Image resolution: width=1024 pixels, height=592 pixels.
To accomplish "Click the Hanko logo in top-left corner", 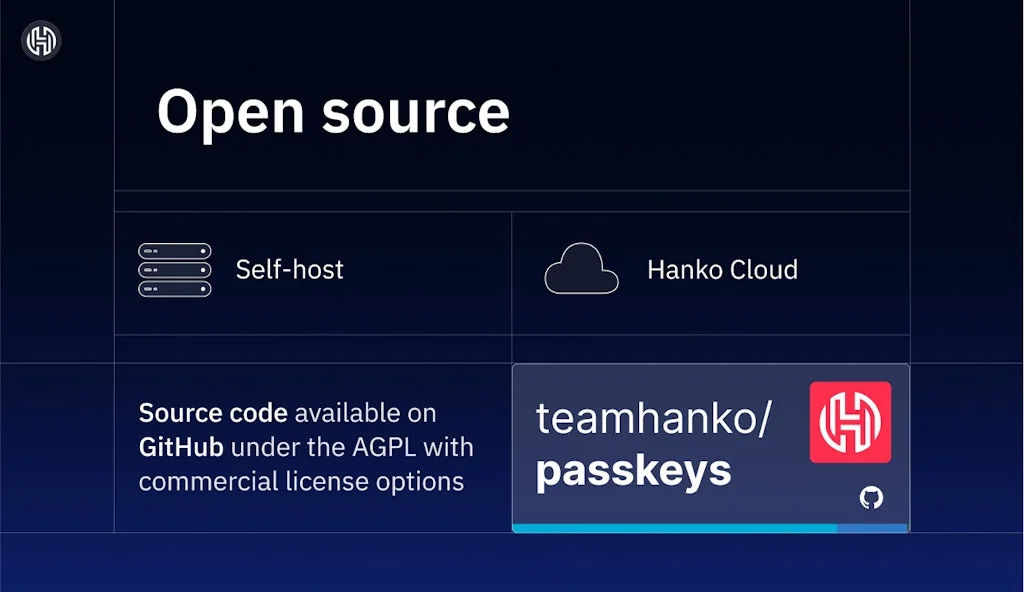I will click(39, 40).
